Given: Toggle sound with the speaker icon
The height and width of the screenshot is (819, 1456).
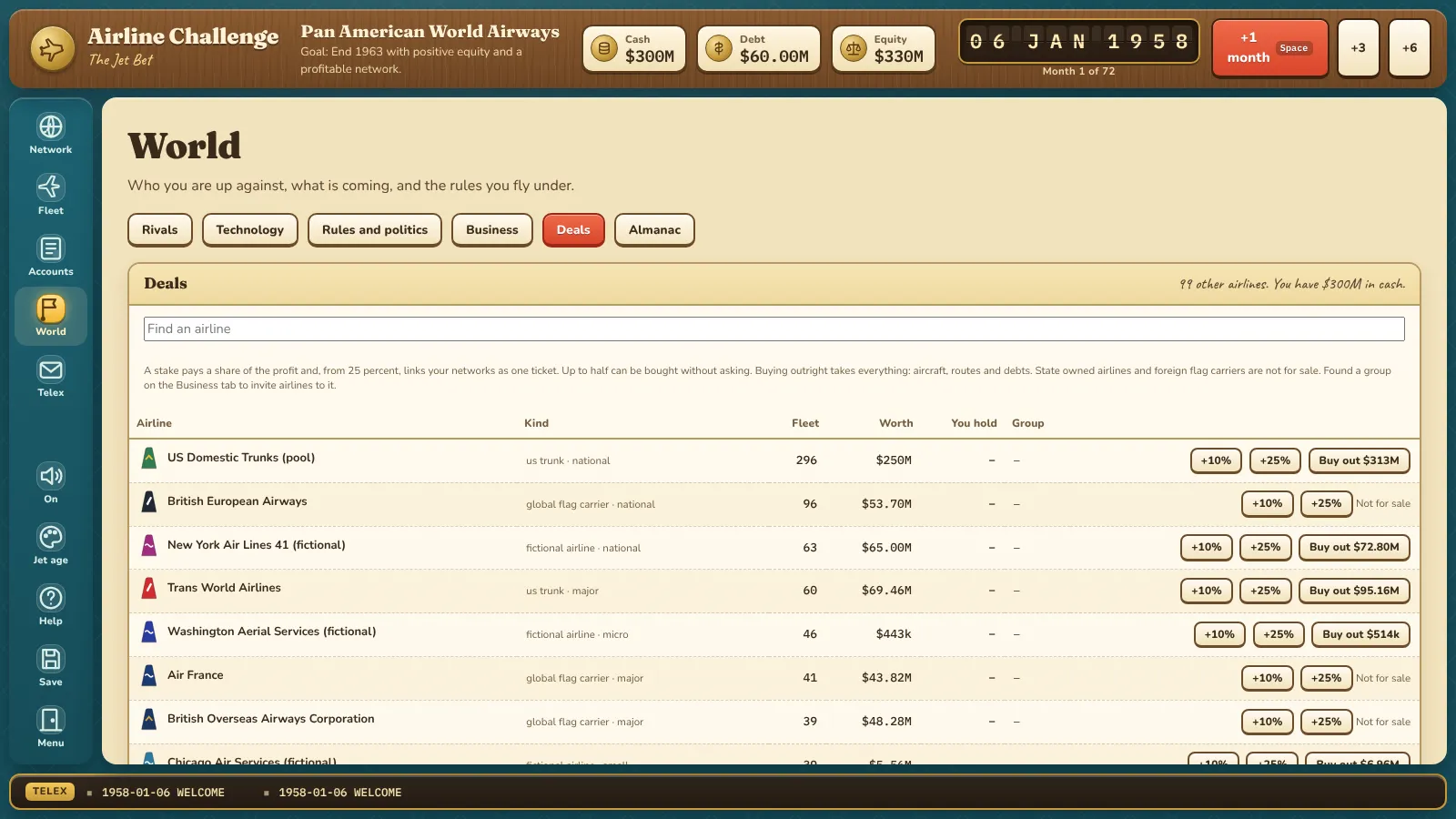Looking at the screenshot, I should click(51, 476).
